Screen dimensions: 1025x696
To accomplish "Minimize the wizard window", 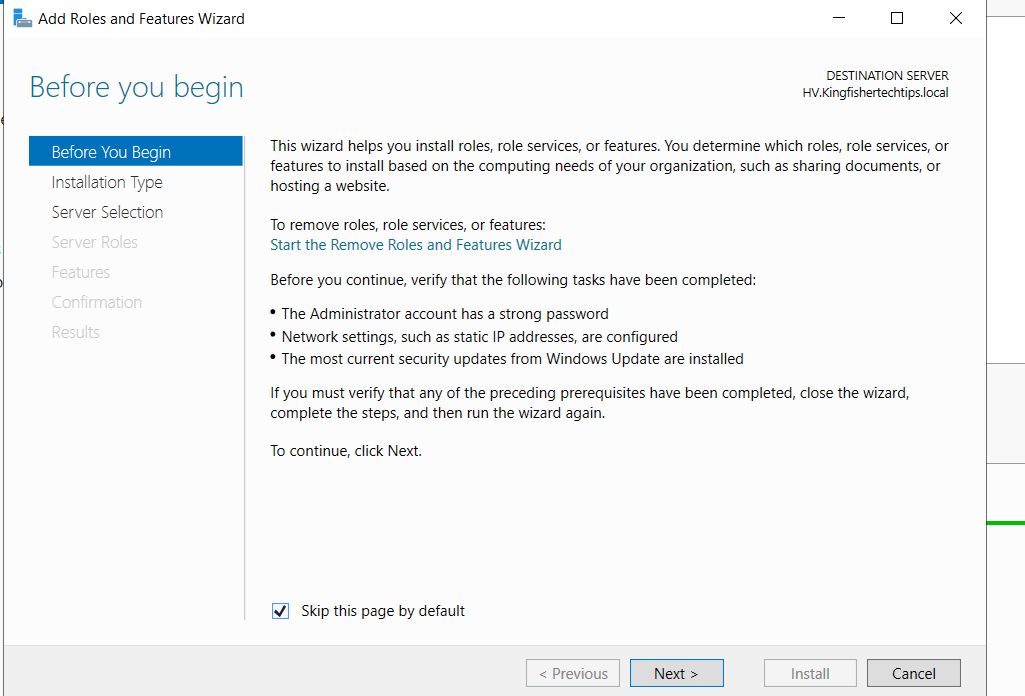I will [x=839, y=18].
